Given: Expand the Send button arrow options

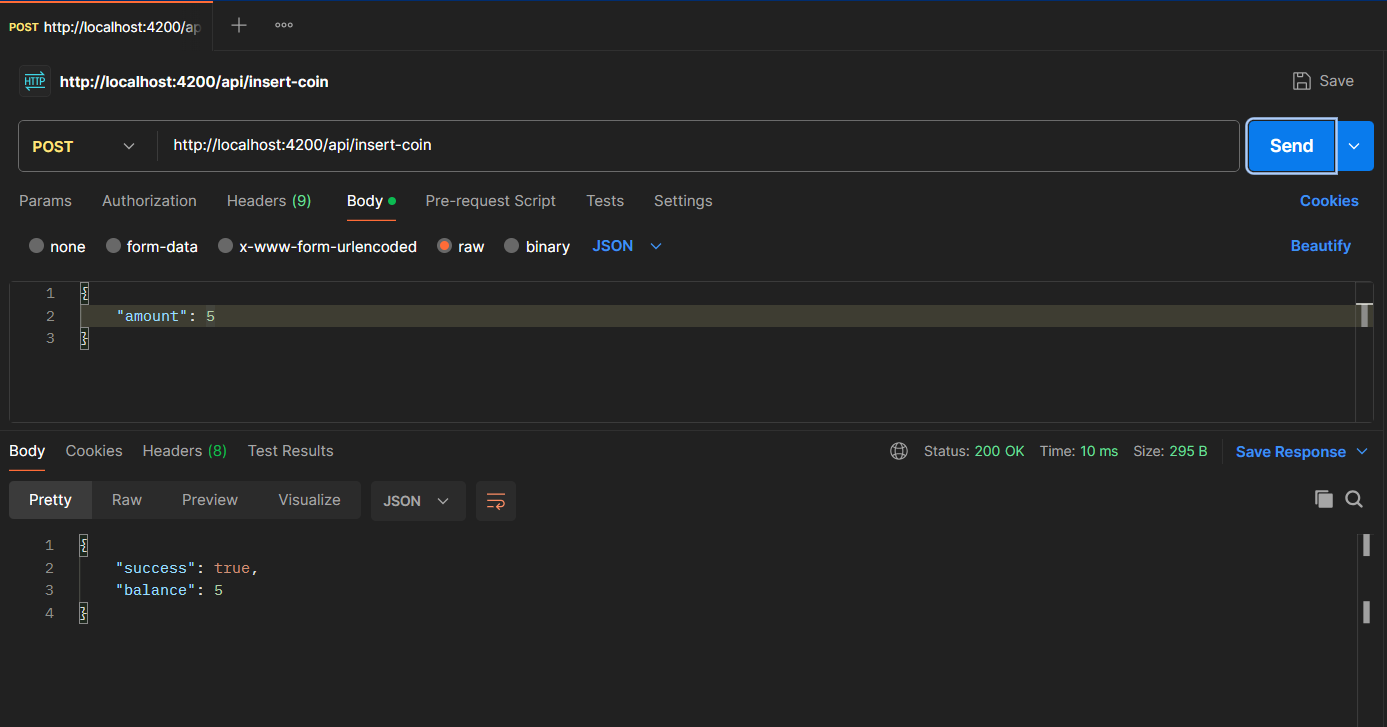Looking at the screenshot, I should (x=1354, y=146).
